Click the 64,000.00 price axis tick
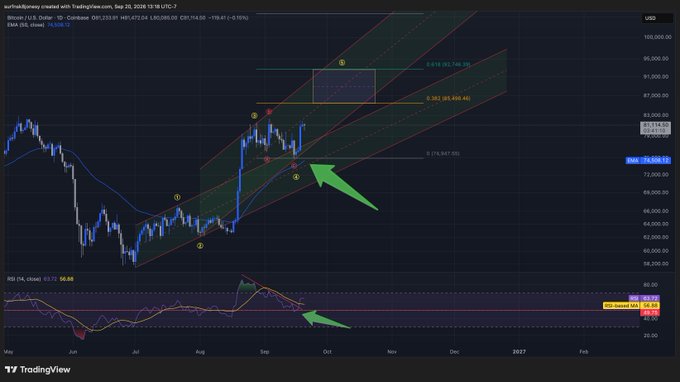This screenshot has width=680, height=382. (x=657, y=224)
